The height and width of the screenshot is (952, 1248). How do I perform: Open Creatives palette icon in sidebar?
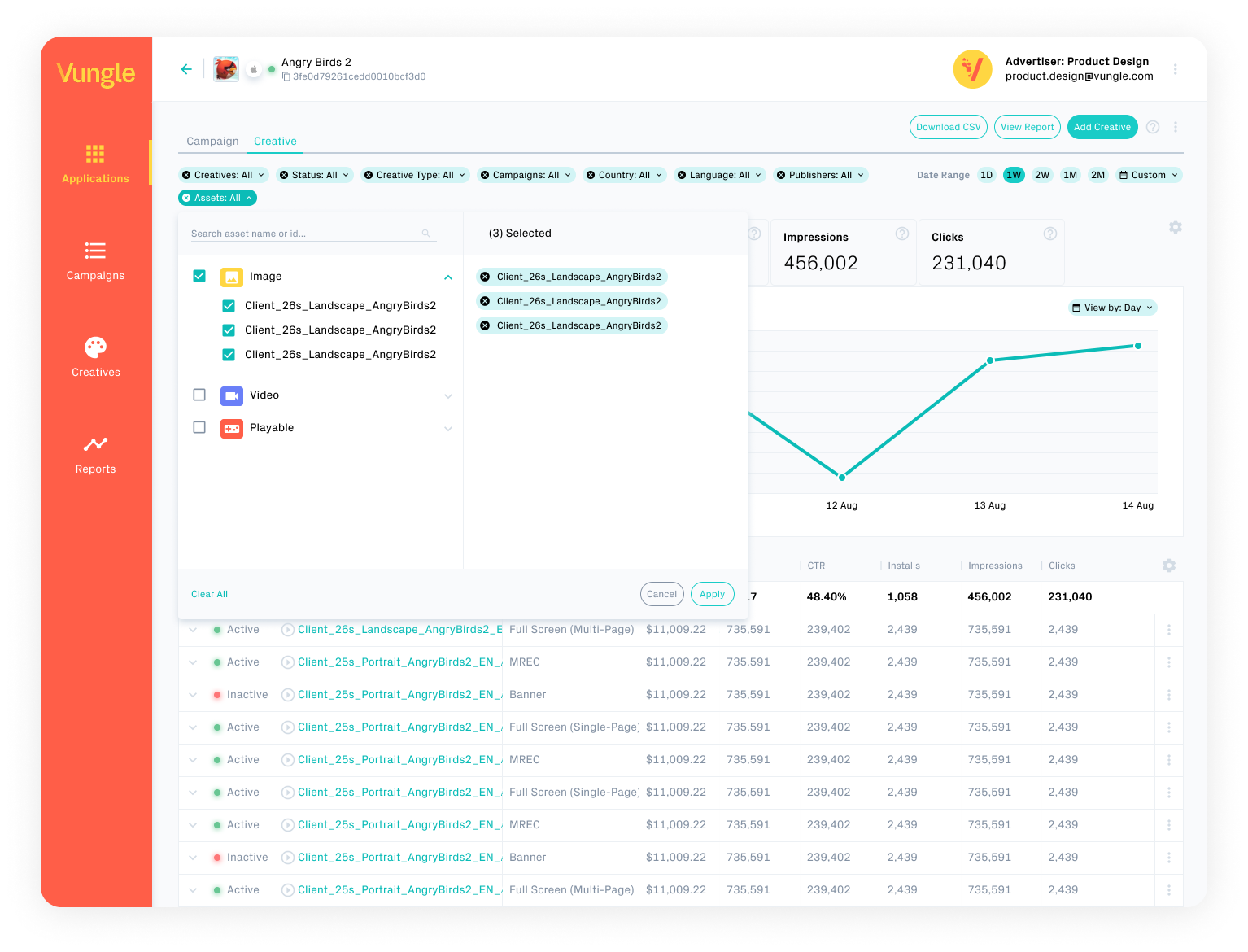(95, 347)
